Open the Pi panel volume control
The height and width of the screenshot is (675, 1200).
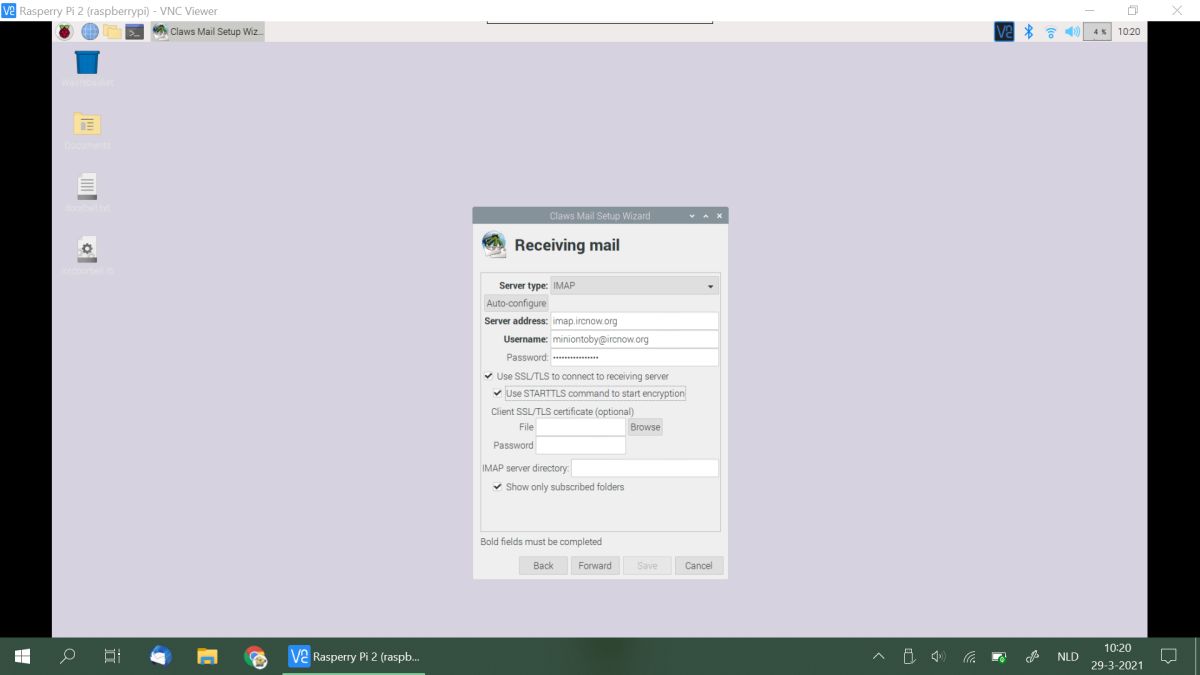tap(1073, 32)
